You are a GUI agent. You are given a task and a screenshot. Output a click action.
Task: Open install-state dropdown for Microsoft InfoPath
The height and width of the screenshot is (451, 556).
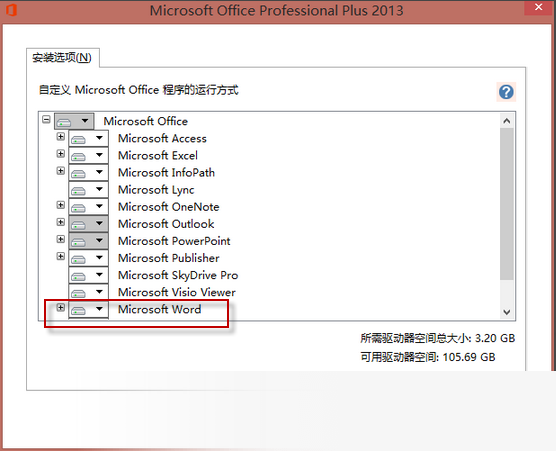(x=88, y=172)
